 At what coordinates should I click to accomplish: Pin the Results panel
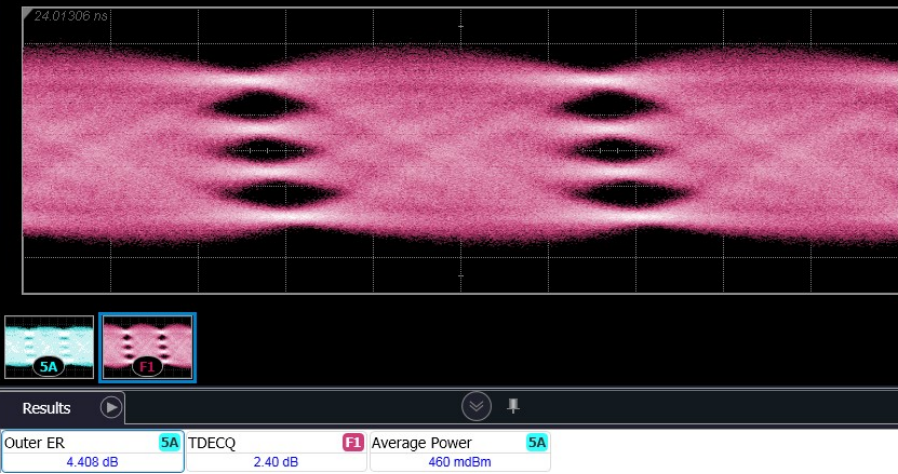[513, 406]
